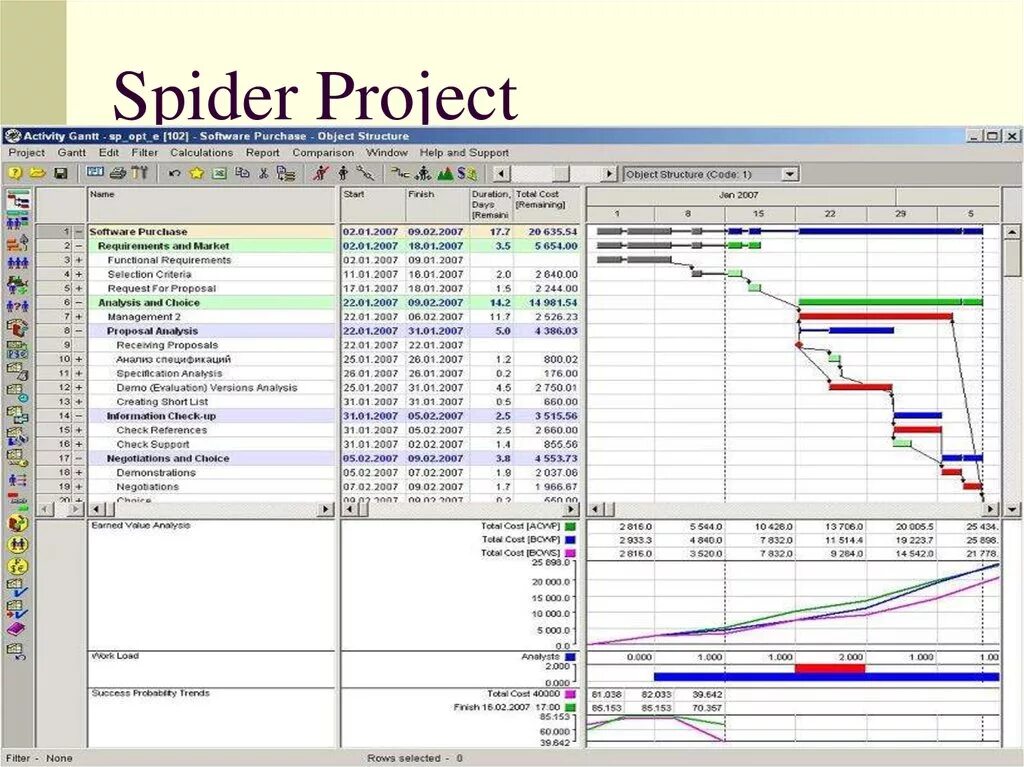Expand row 4 Selection Criteria
The image size is (1024, 767).
(x=79, y=274)
